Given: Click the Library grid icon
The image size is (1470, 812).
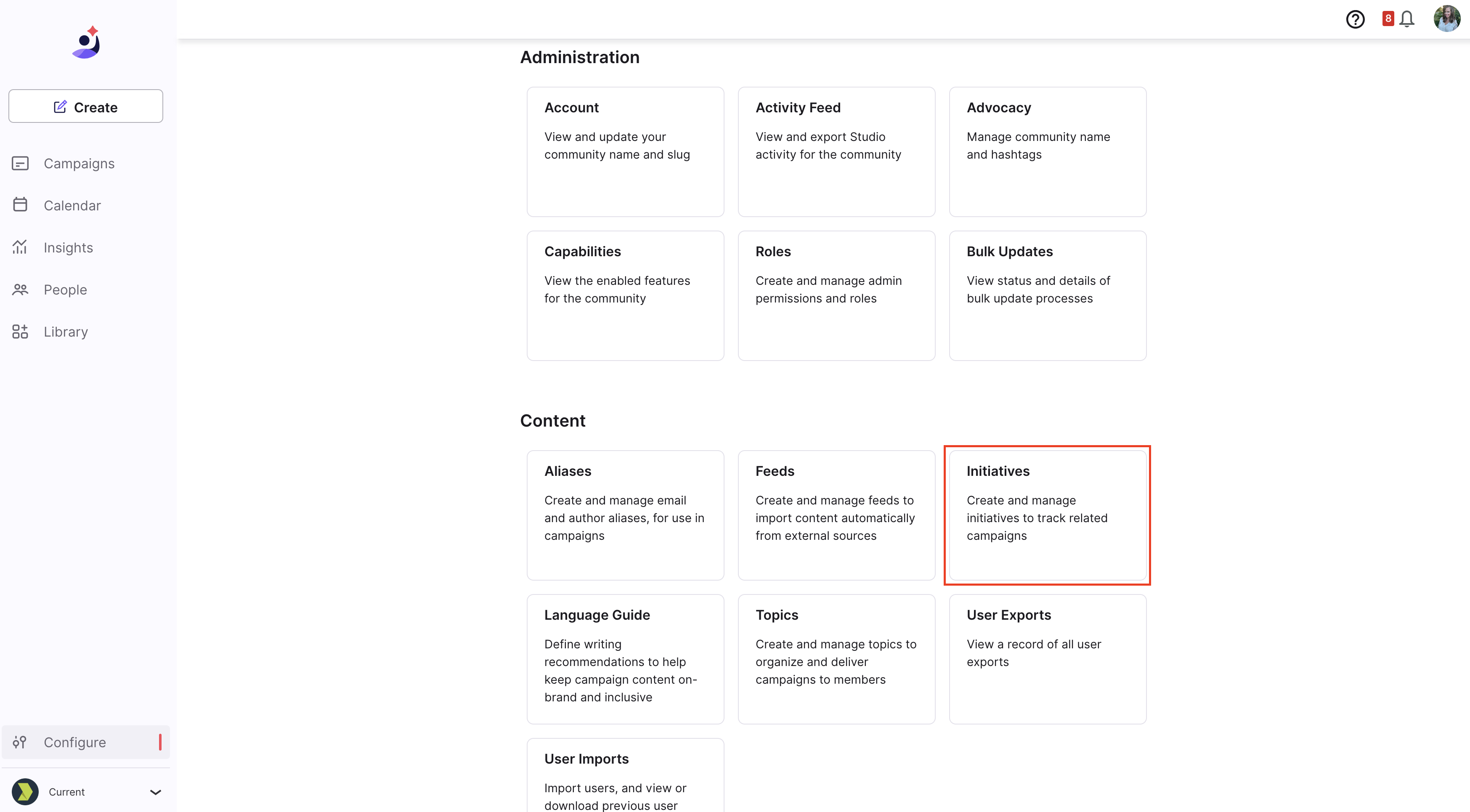Looking at the screenshot, I should pos(20,332).
